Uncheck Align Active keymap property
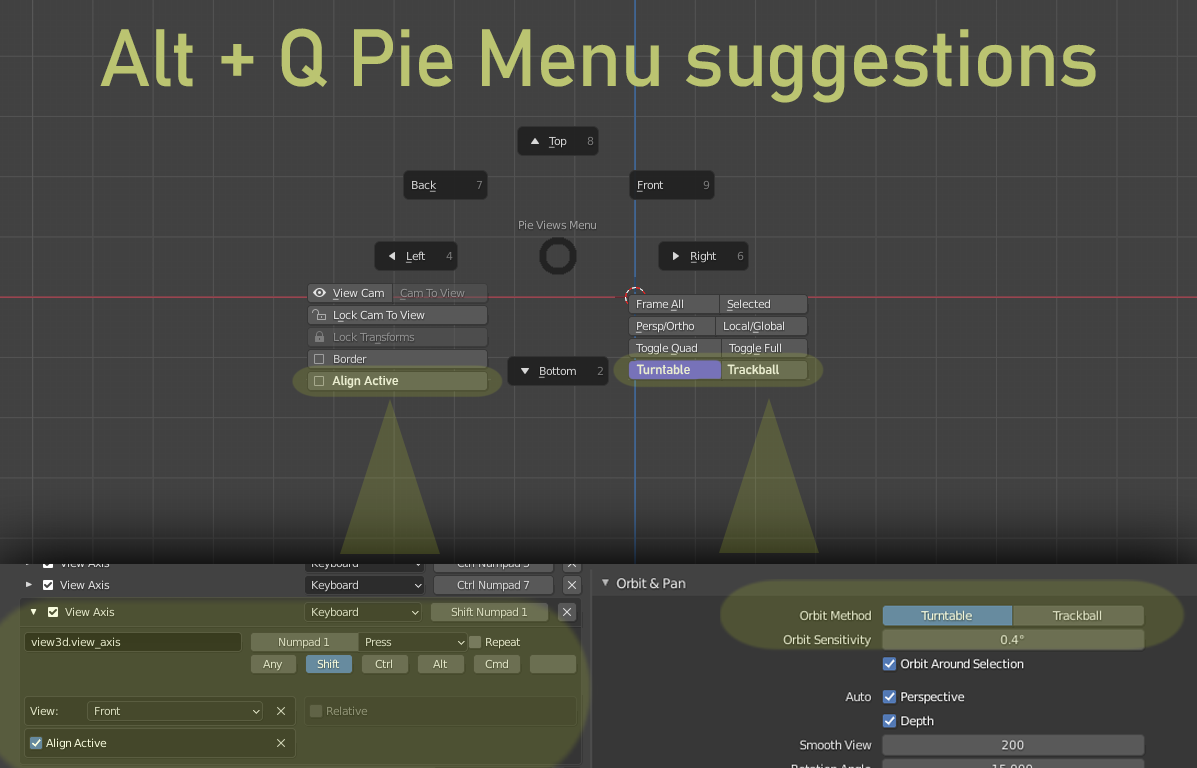 pos(36,743)
